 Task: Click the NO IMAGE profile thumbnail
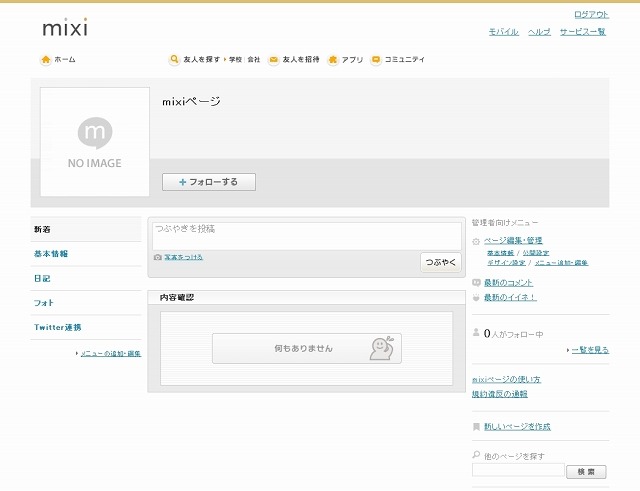(x=95, y=142)
